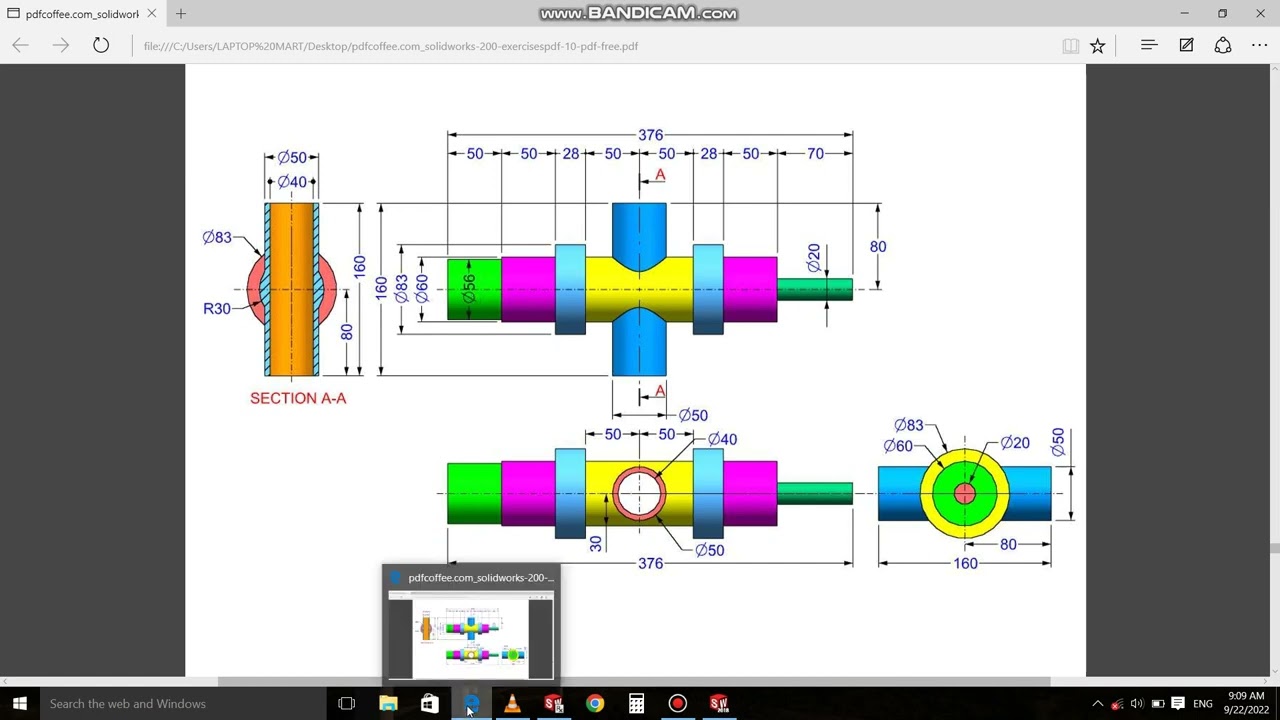Image resolution: width=1280 pixels, height=720 pixels.
Task: Refresh the PDF page
Action: click(101, 45)
